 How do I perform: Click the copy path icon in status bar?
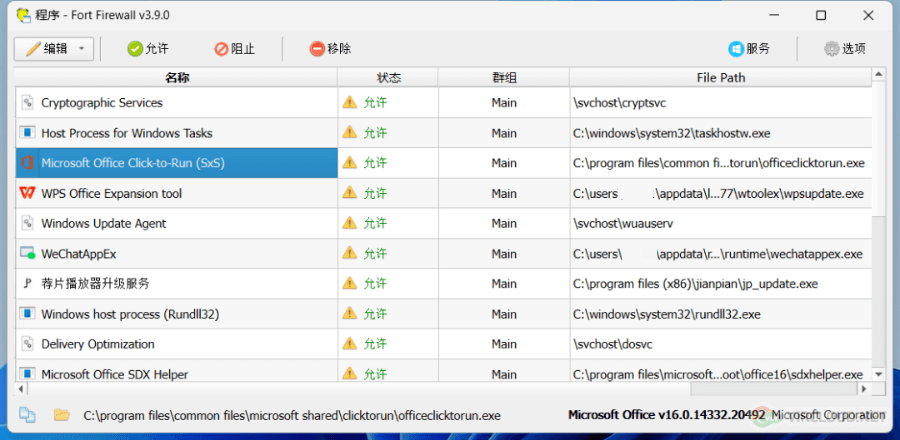tap(26, 415)
